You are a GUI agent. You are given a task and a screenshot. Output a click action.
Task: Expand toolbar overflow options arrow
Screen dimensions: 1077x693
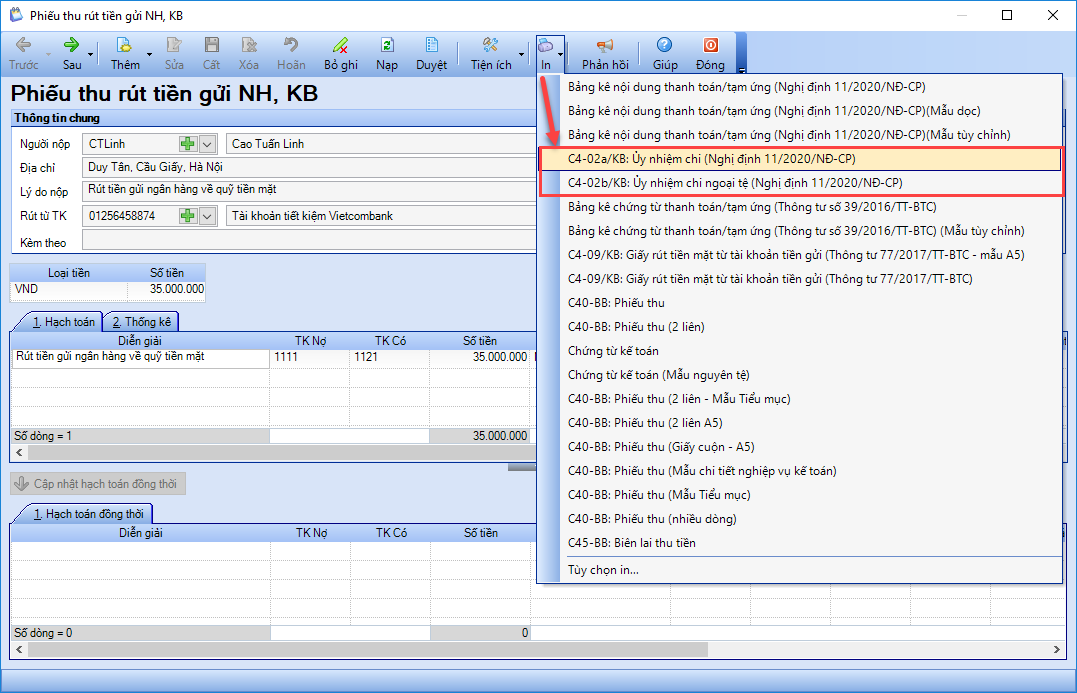click(x=742, y=69)
